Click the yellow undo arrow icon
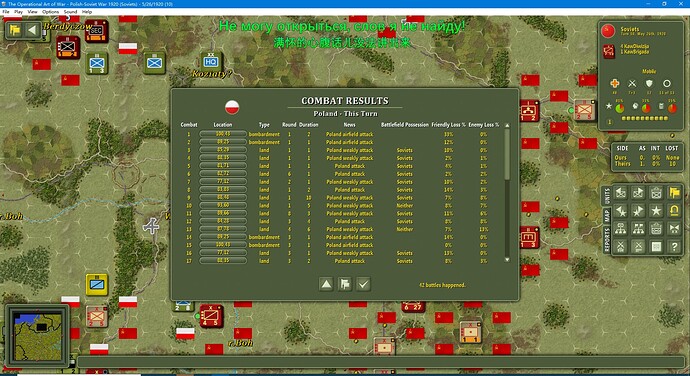The image size is (690, 376). pyautogui.click(x=674, y=211)
